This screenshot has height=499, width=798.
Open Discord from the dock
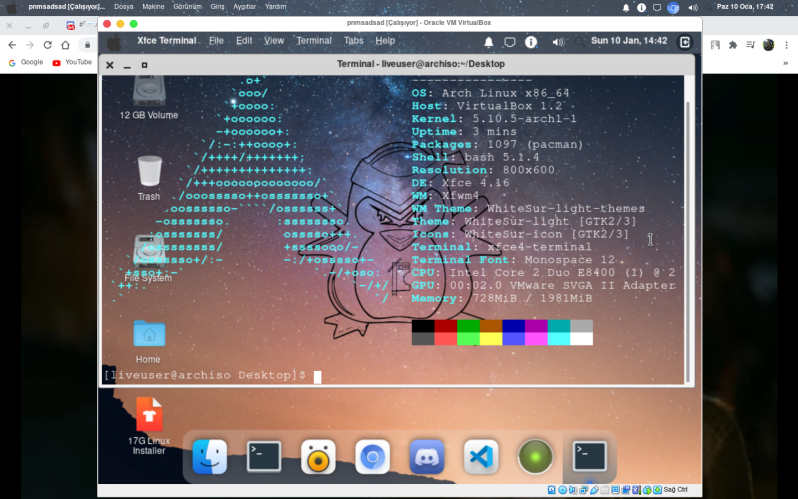pos(427,457)
